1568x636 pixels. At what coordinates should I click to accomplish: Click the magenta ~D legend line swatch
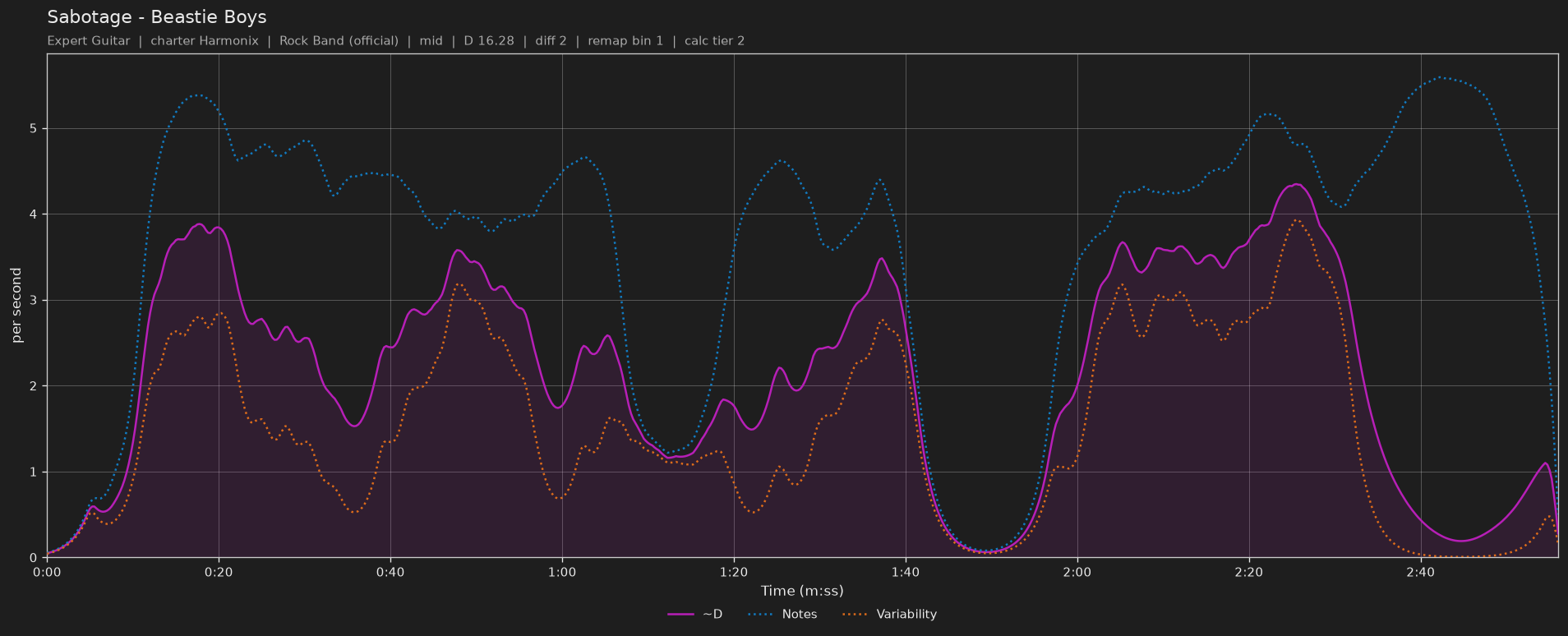click(680, 615)
